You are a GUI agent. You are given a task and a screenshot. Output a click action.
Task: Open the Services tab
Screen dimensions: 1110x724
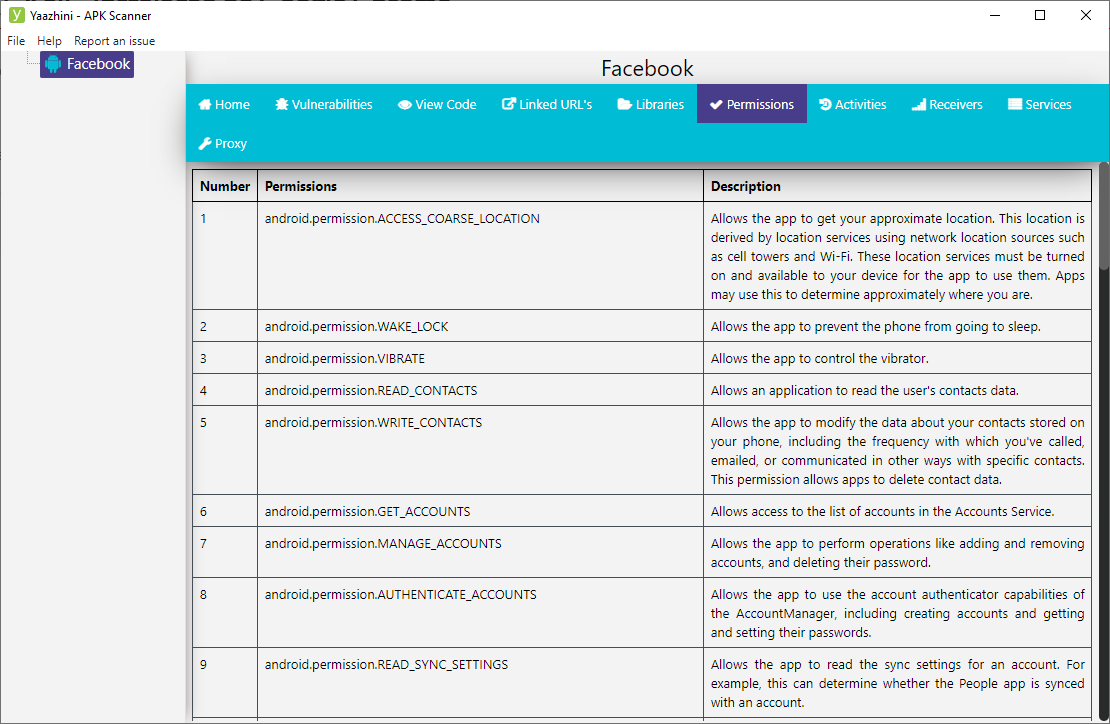[x=1040, y=104]
